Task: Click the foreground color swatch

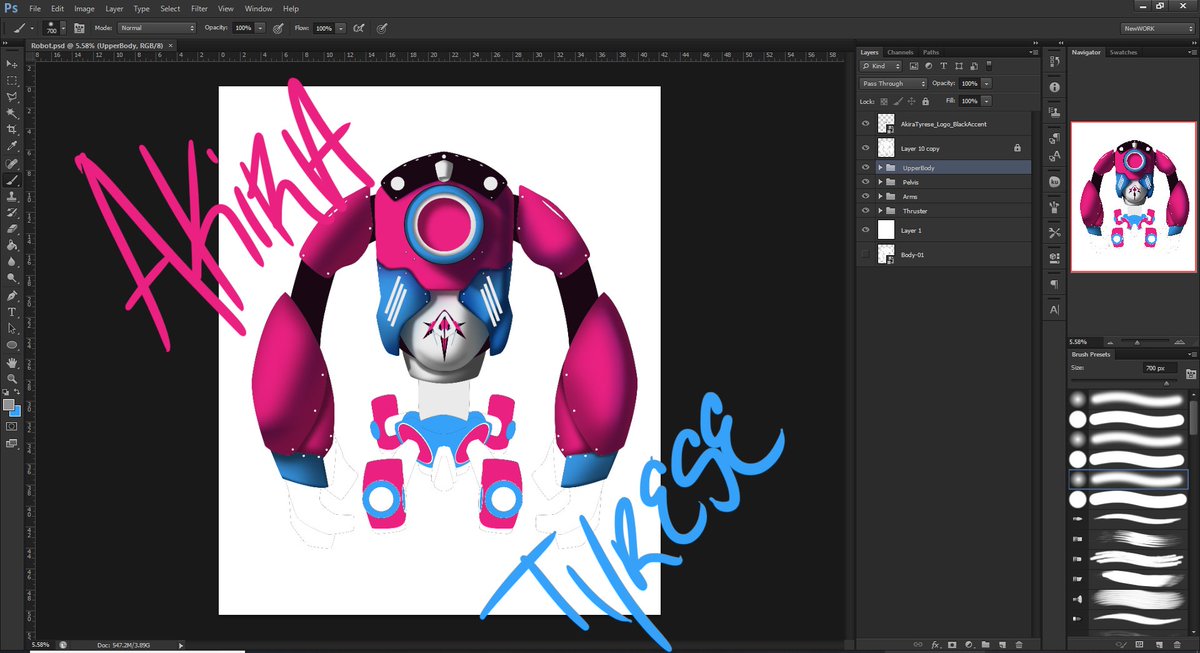Action: pos(9,405)
